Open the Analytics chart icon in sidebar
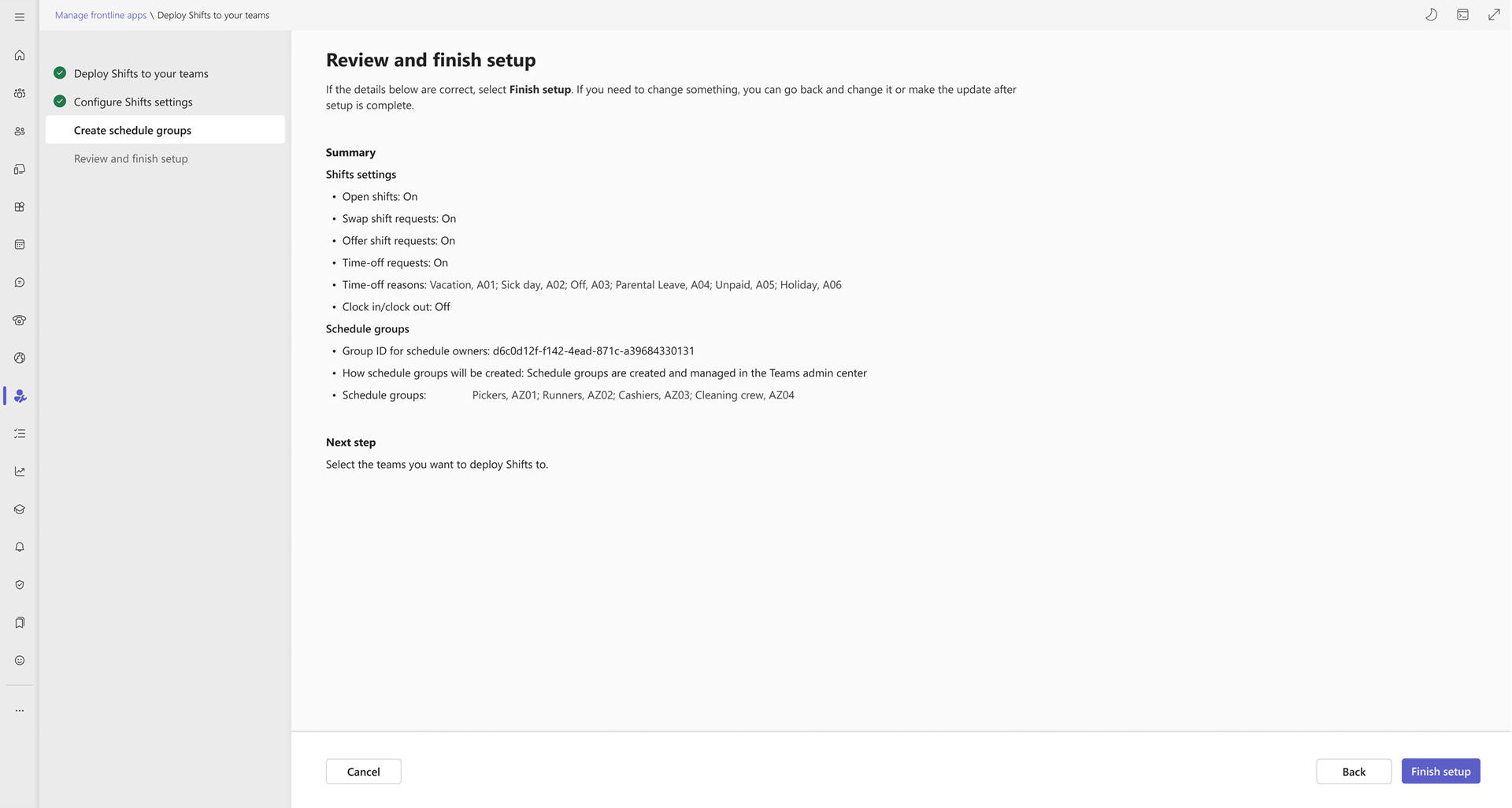This screenshot has height=808, width=1512. tap(20, 472)
